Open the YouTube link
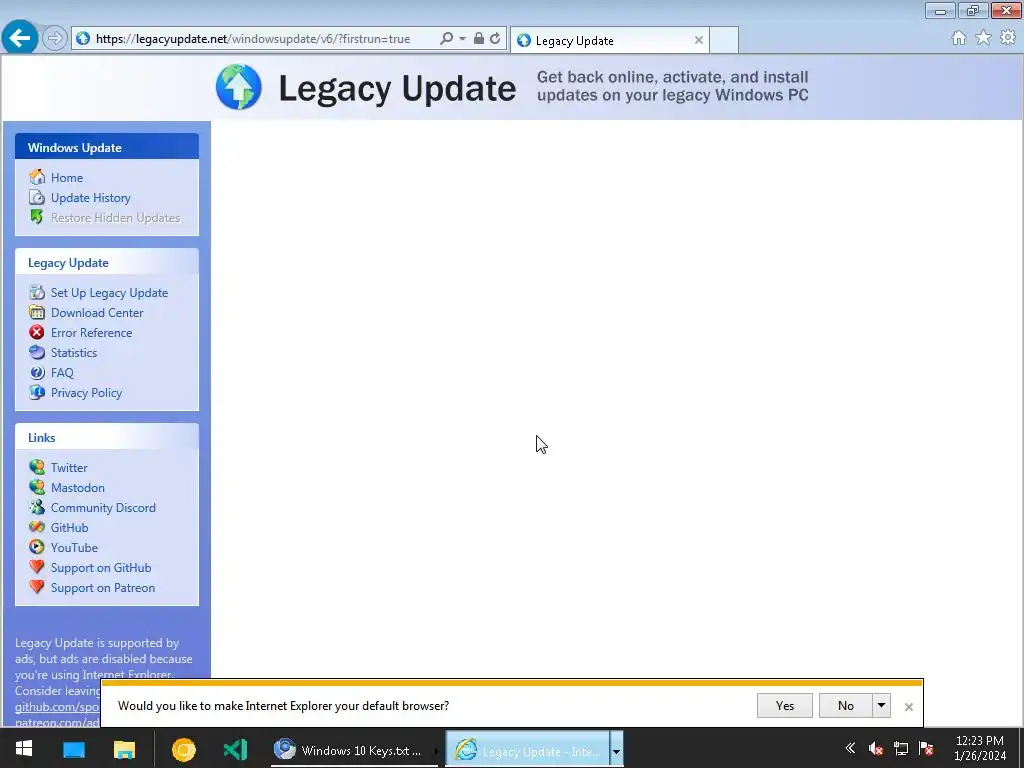This screenshot has height=768, width=1024. (74, 548)
